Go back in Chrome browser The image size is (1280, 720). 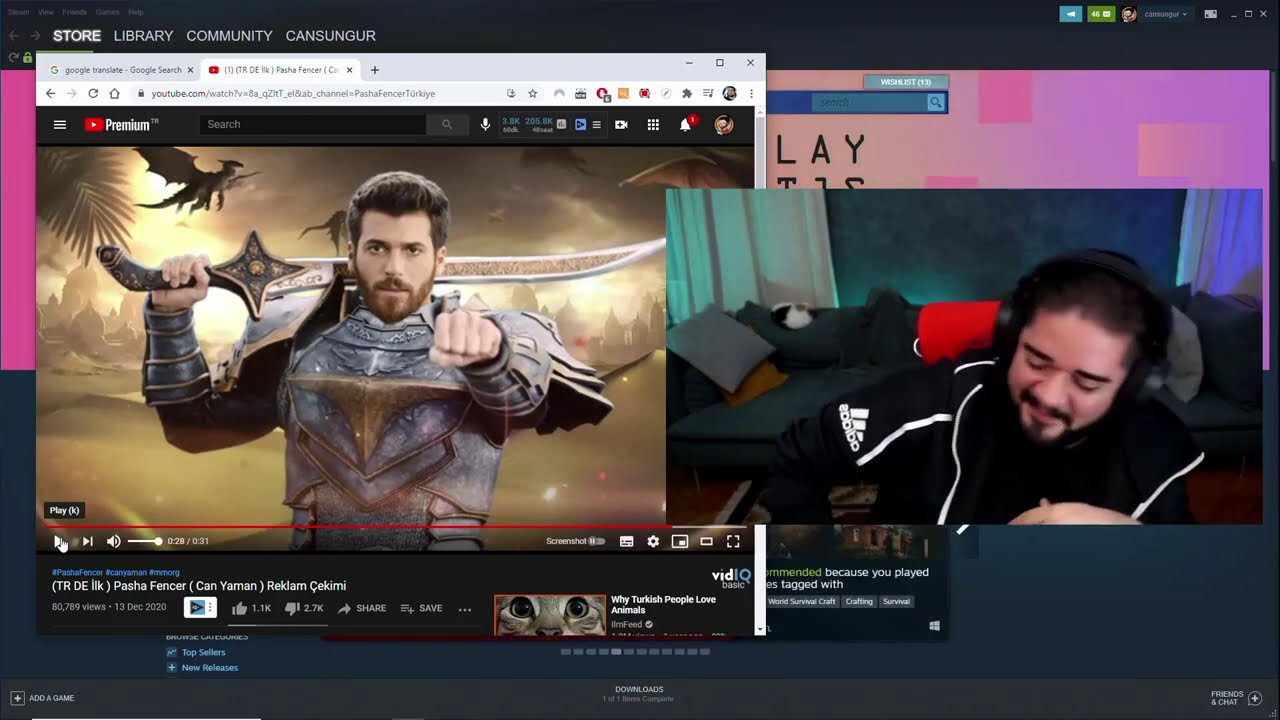(x=50, y=93)
